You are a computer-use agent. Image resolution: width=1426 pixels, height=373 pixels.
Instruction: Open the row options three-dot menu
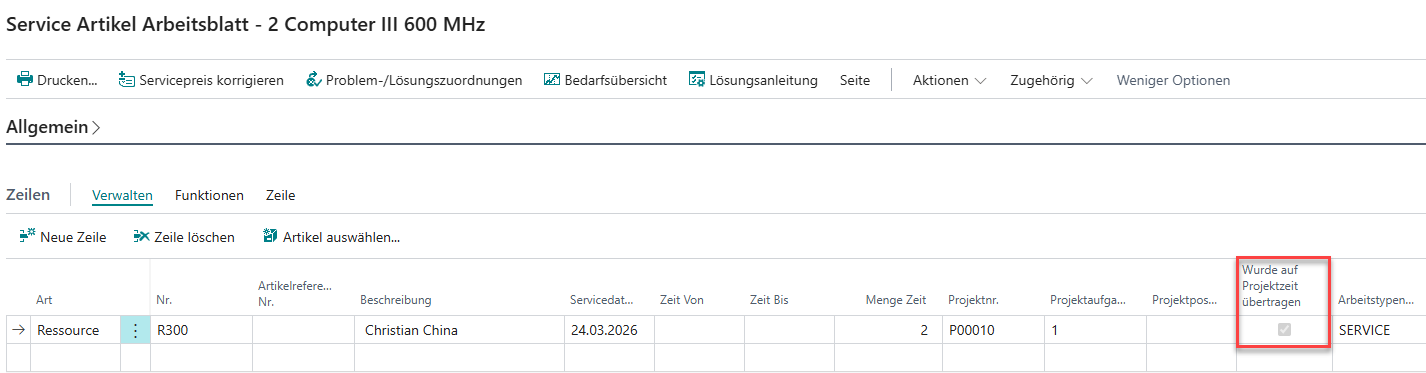point(136,330)
